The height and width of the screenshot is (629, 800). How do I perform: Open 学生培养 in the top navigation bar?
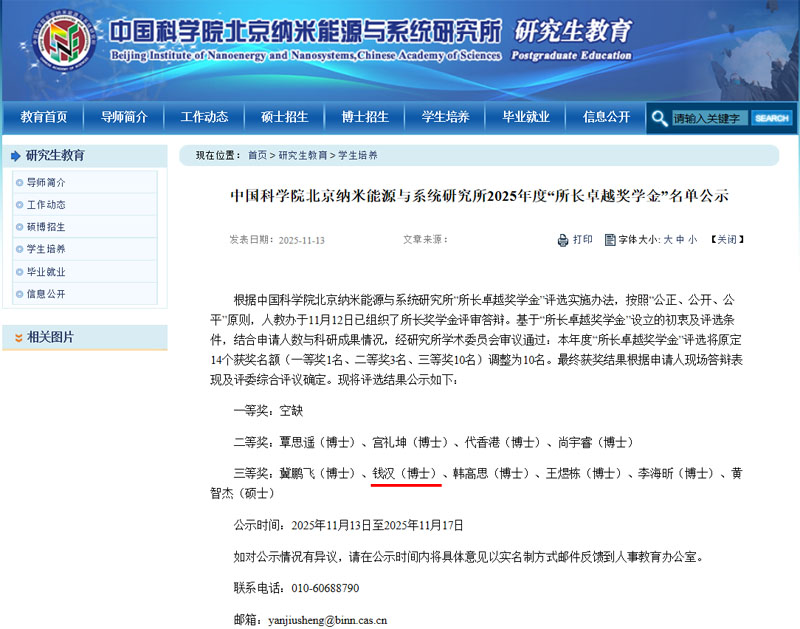(x=445, y=117)
